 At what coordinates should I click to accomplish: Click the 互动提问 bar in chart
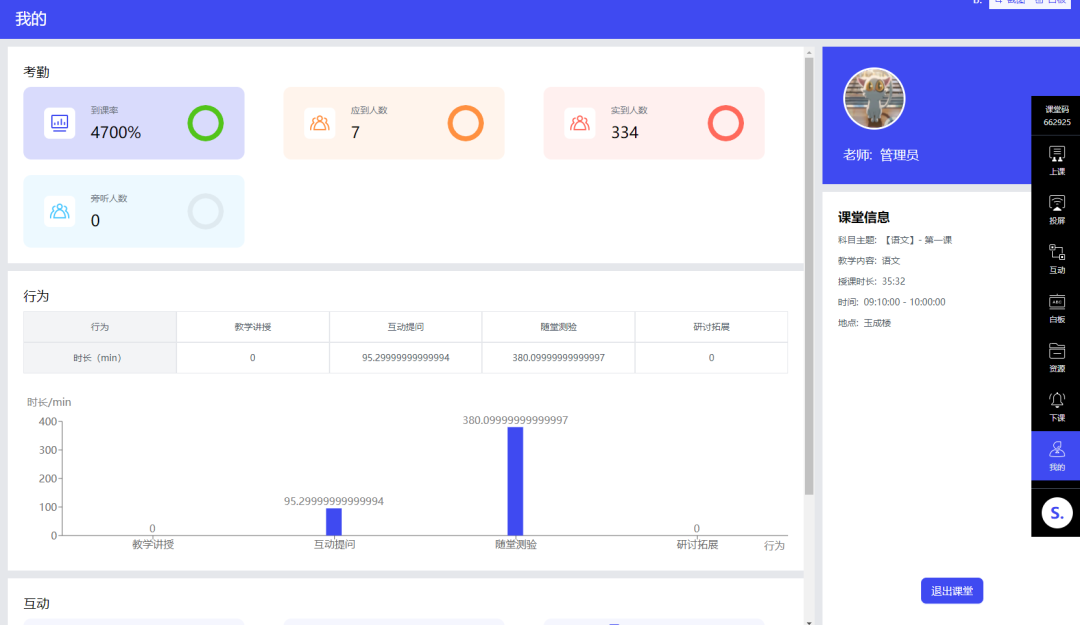[x=334, y=521]
